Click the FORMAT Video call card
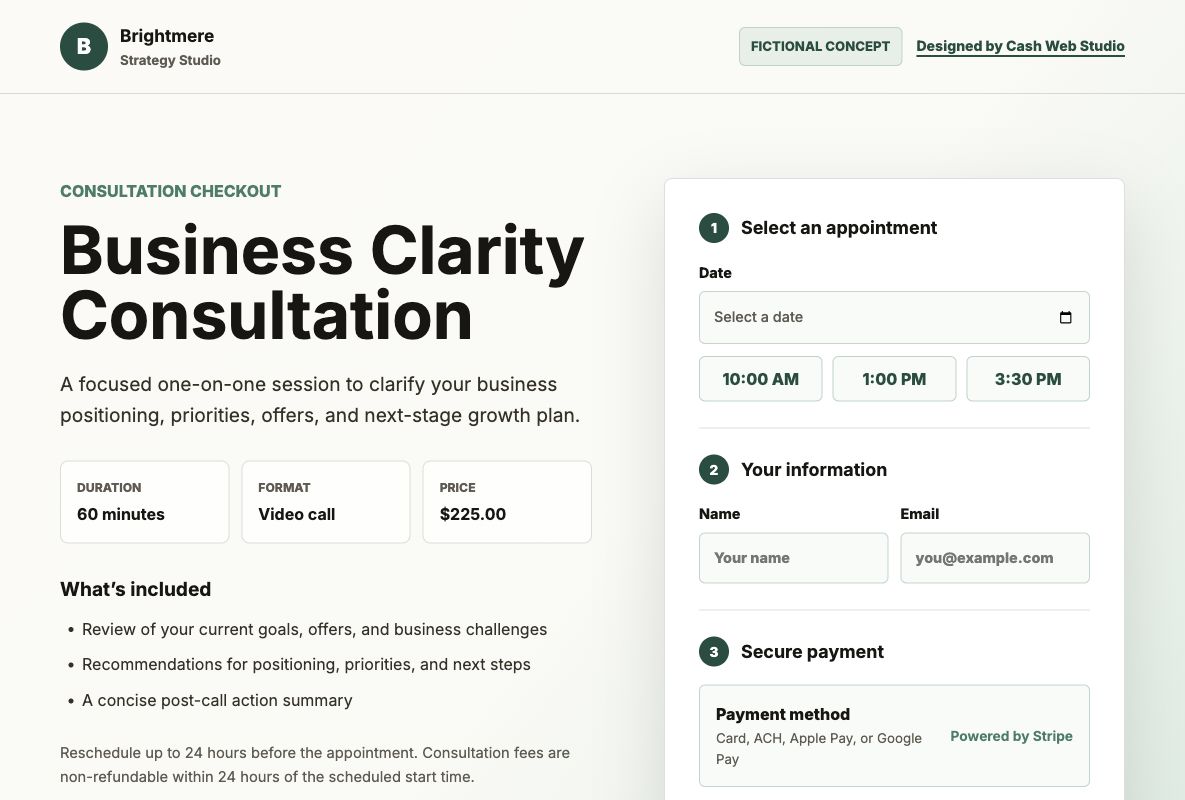Image resolution: width=1185 pixels, height=800 pixels. (x=326, y=502)
